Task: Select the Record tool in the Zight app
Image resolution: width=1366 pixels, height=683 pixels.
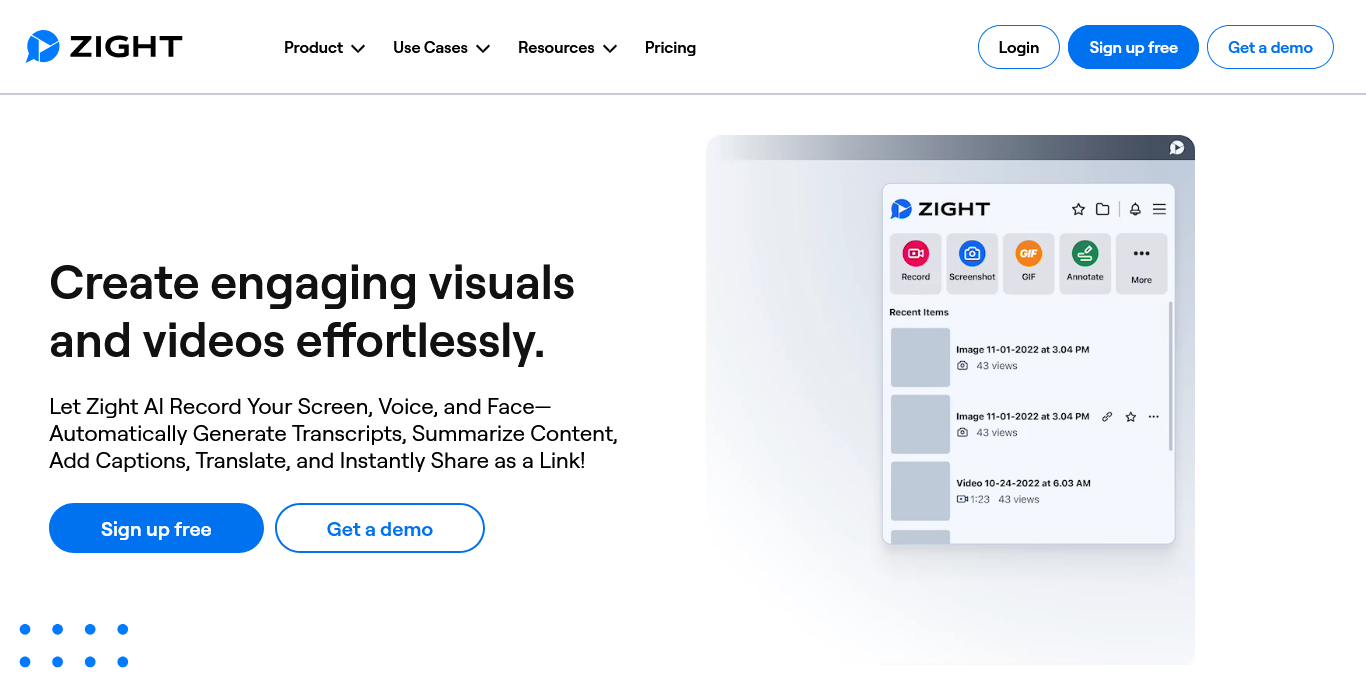Action: [915, 263]
